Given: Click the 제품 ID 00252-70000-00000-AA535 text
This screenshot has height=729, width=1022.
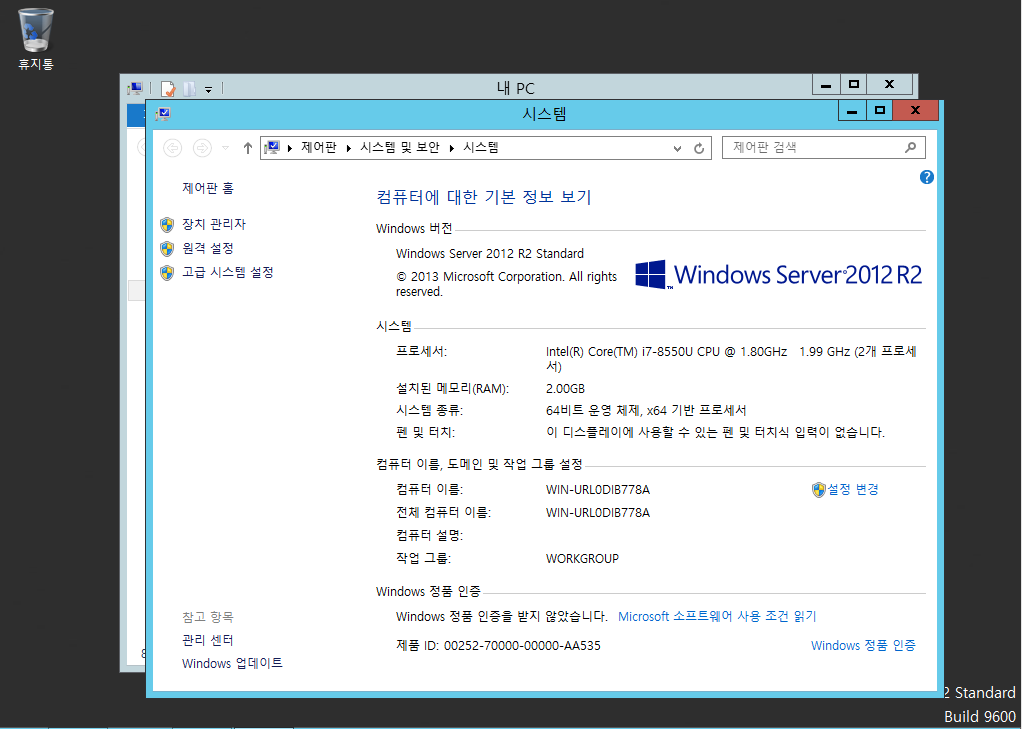Looking at the screenshot, I should pos(498,646).
